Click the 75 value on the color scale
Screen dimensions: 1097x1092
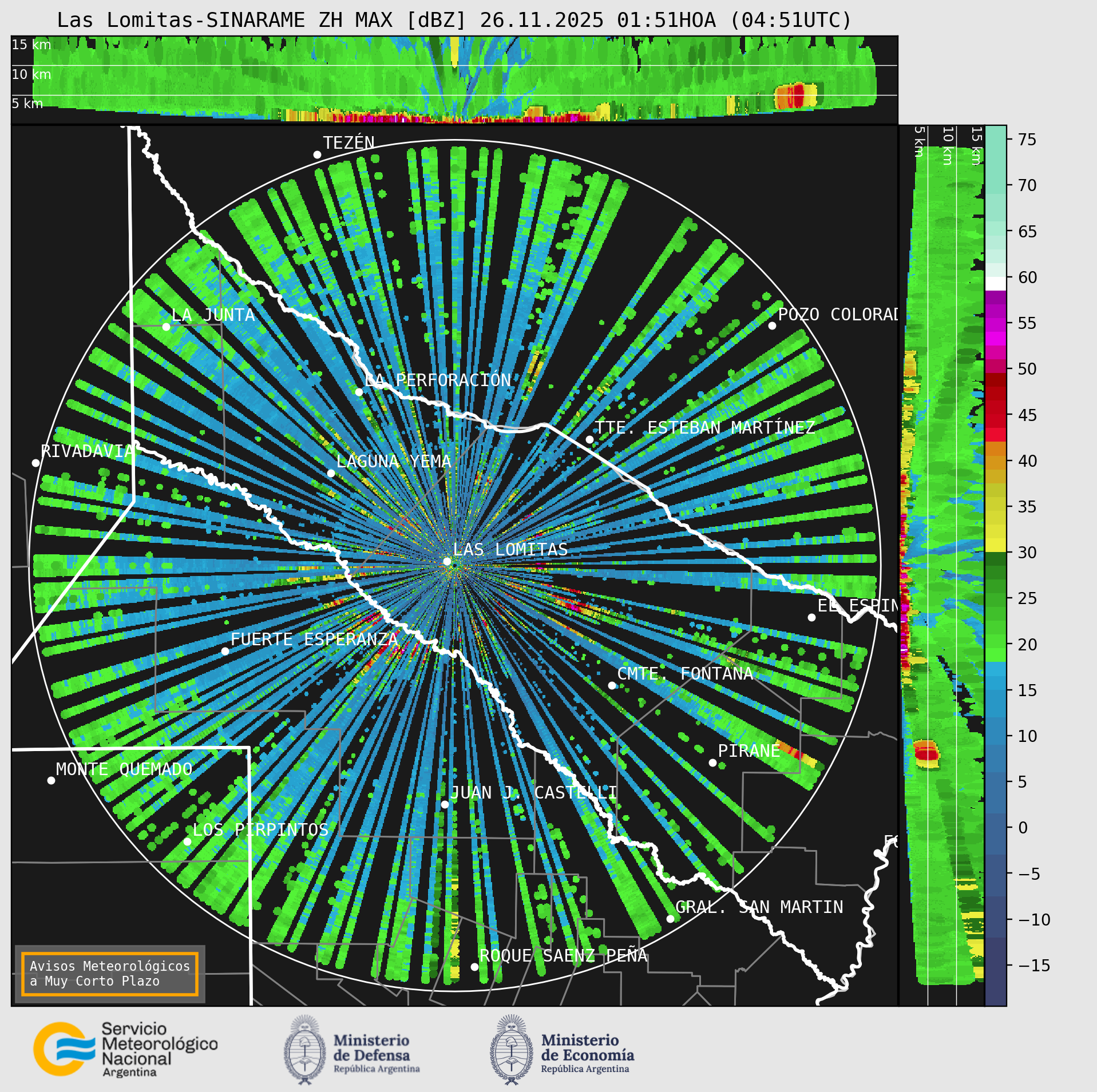pos(1027,140)
